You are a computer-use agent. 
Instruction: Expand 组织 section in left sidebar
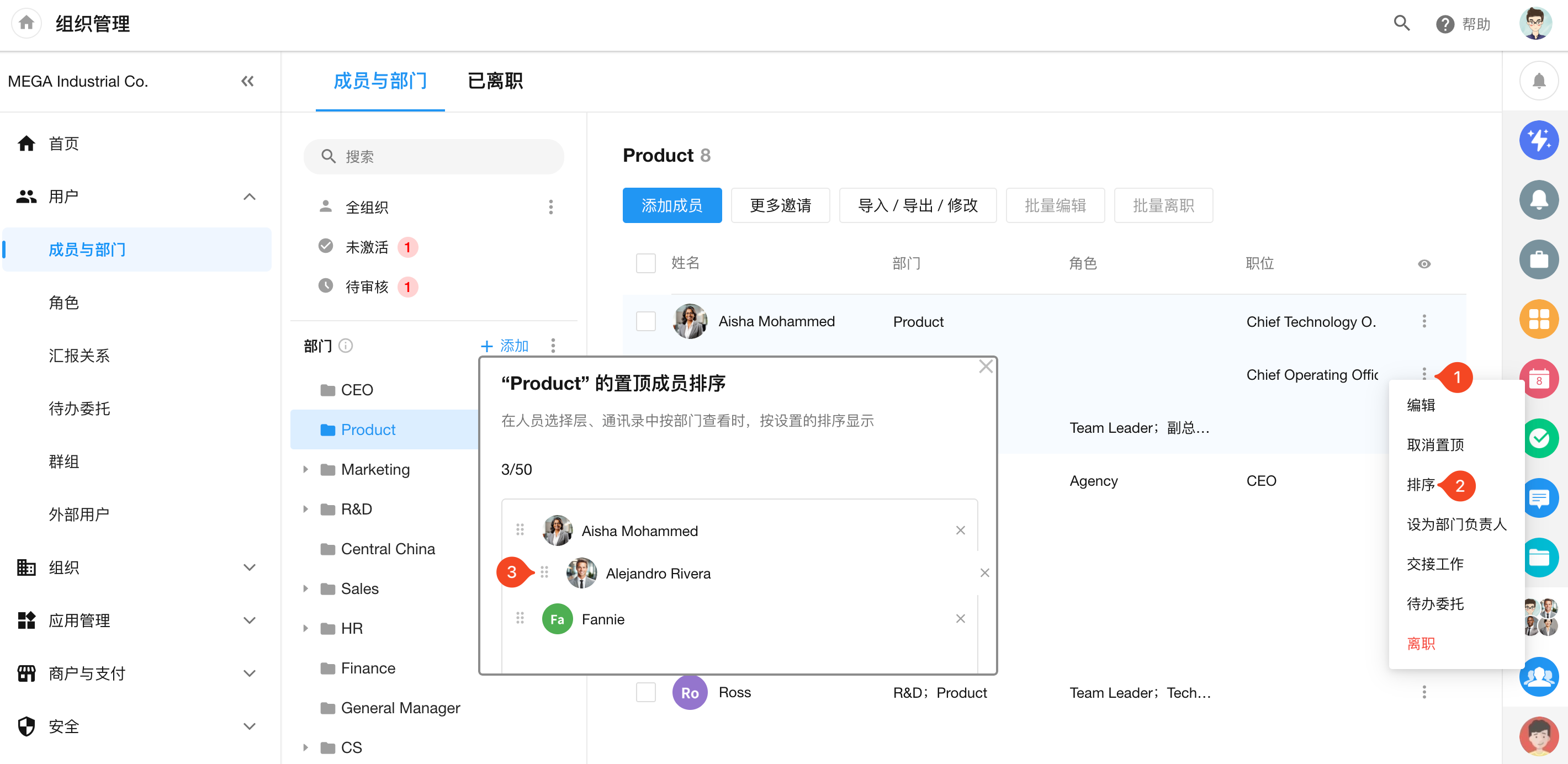pyautogui.click(x=249, y=567)
